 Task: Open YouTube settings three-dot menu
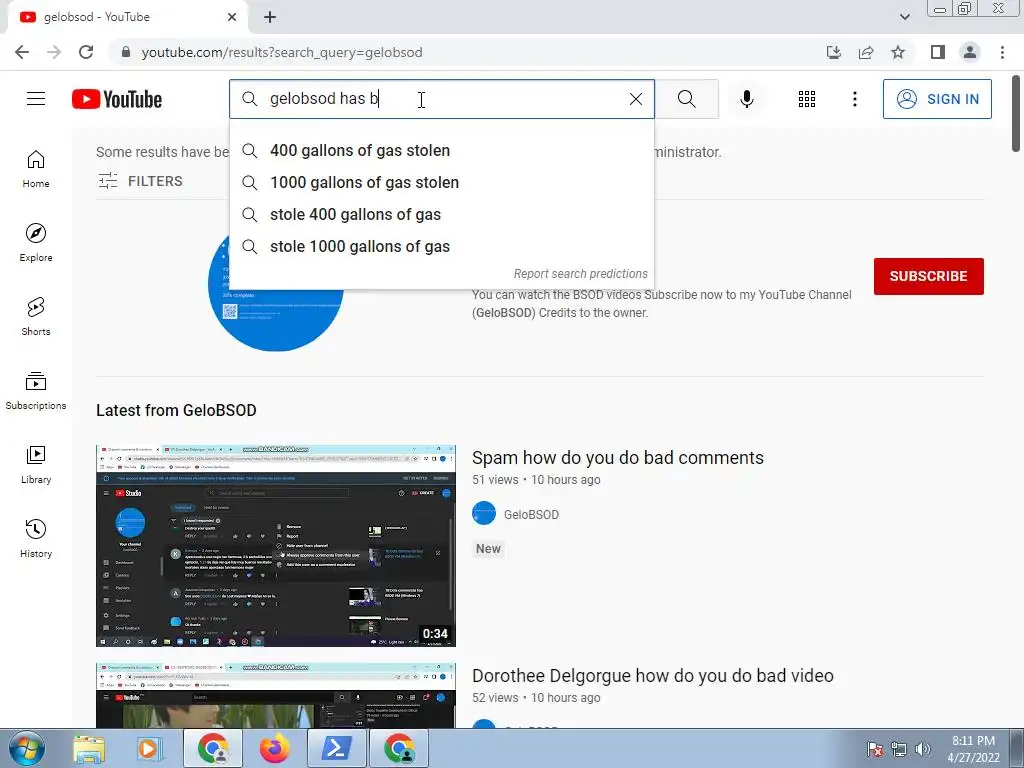pos(854,99)
